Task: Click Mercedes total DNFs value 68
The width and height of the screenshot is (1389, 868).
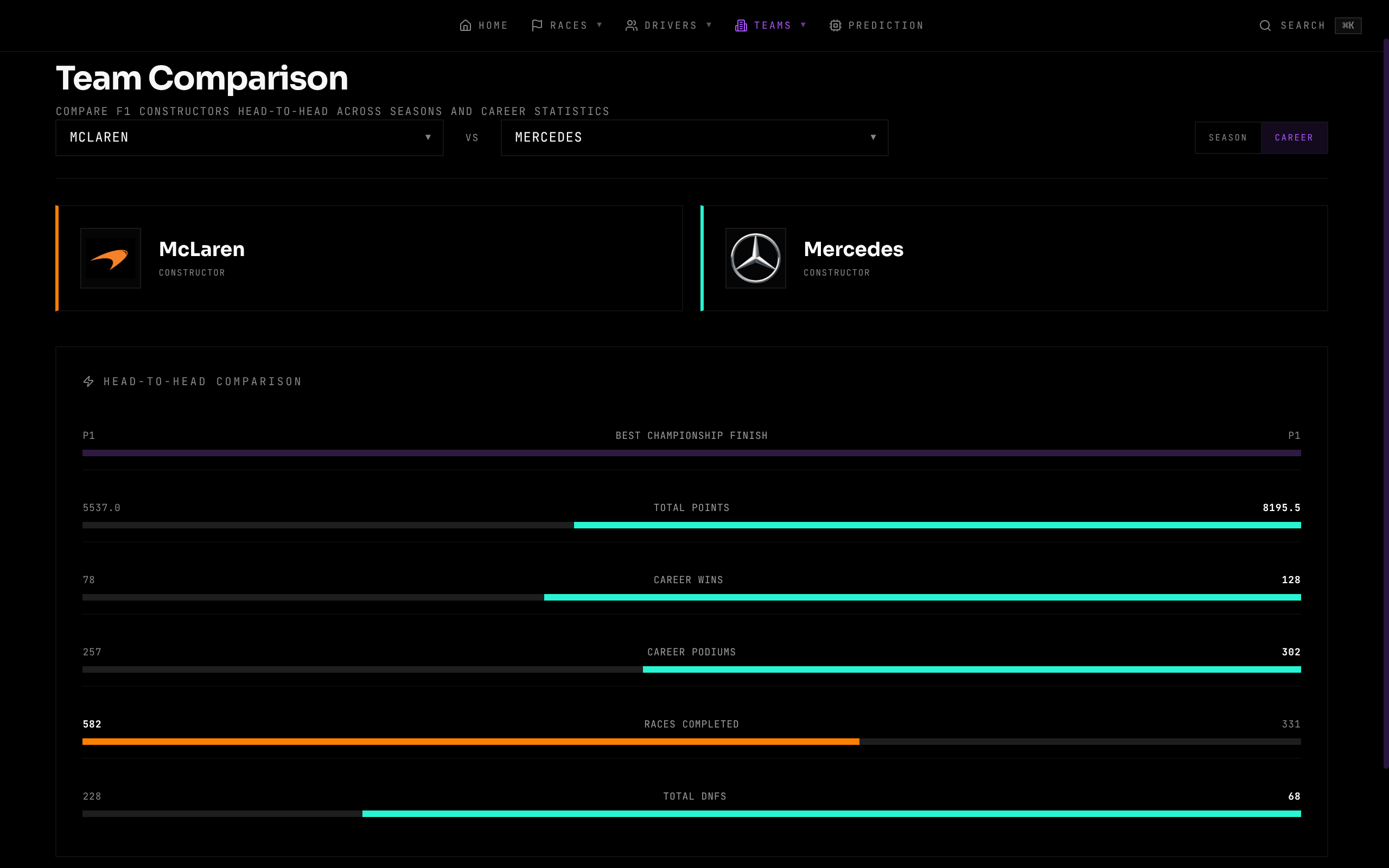Action: pyautogui.click(x=1294, y=796)
